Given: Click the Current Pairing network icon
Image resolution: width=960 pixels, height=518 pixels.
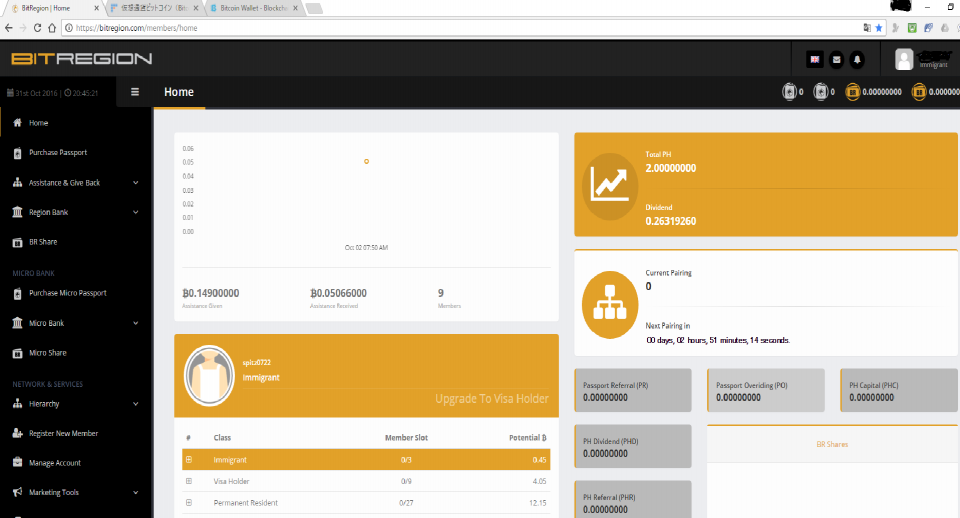Looking at the screenshot, I should (x=610, y=304).
